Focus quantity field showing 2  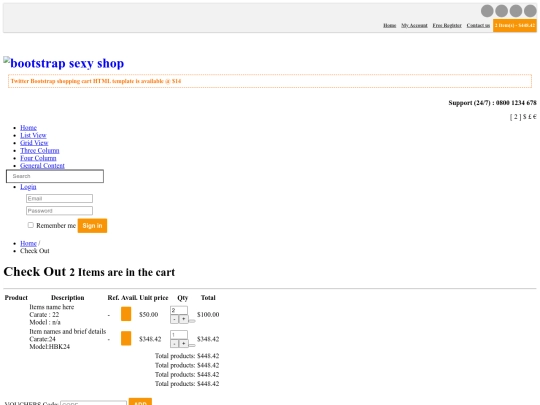[x=179, y=310]
